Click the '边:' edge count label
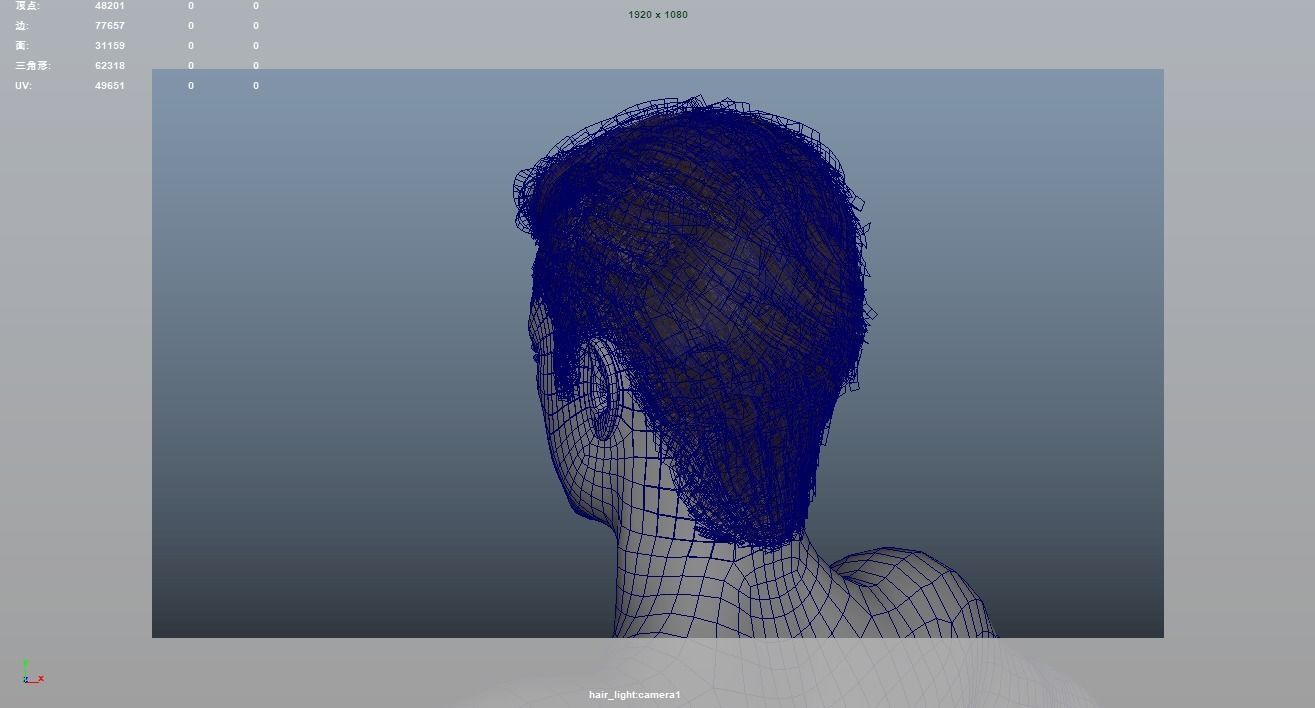 pyautogui.click(x=22, y=26)
